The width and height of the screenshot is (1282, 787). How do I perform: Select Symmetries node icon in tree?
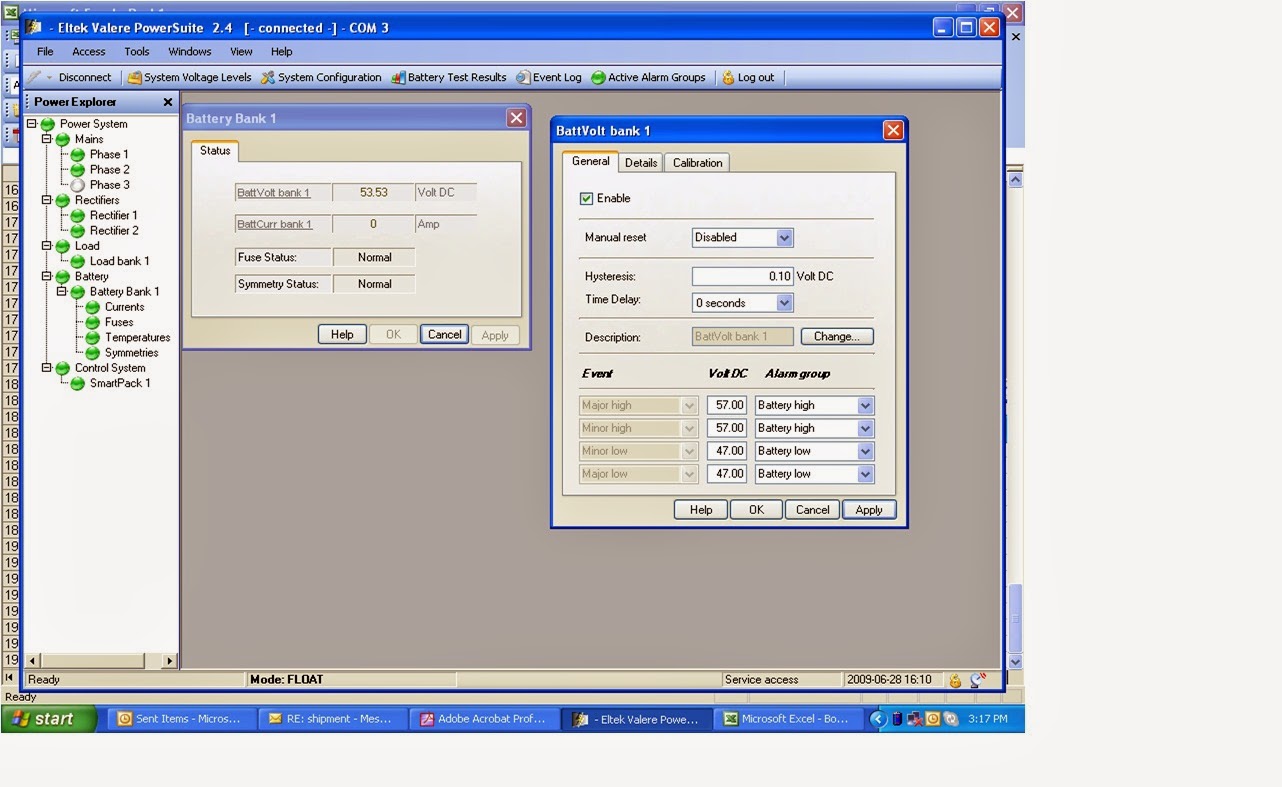[93, 353]
